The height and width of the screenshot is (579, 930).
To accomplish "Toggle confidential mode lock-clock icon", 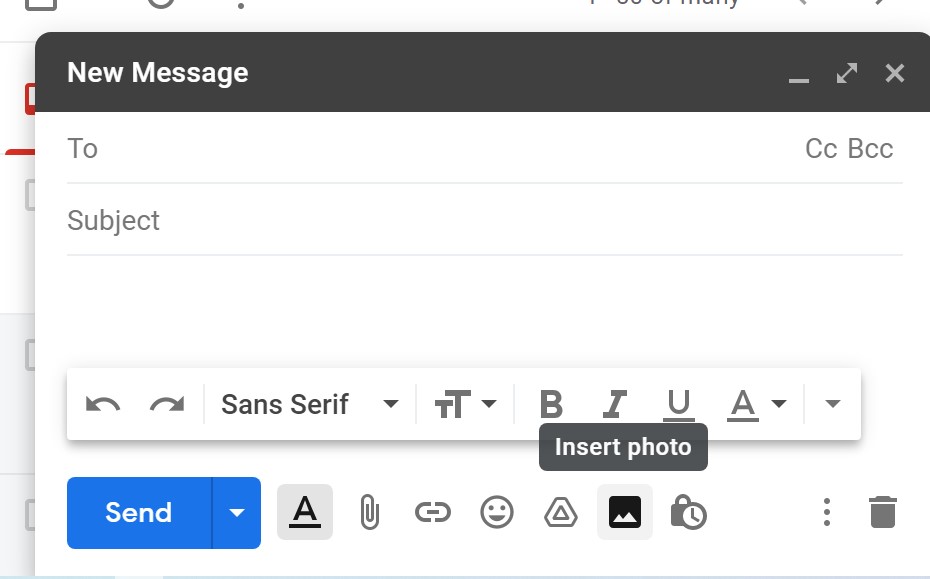I will [688, 513].
